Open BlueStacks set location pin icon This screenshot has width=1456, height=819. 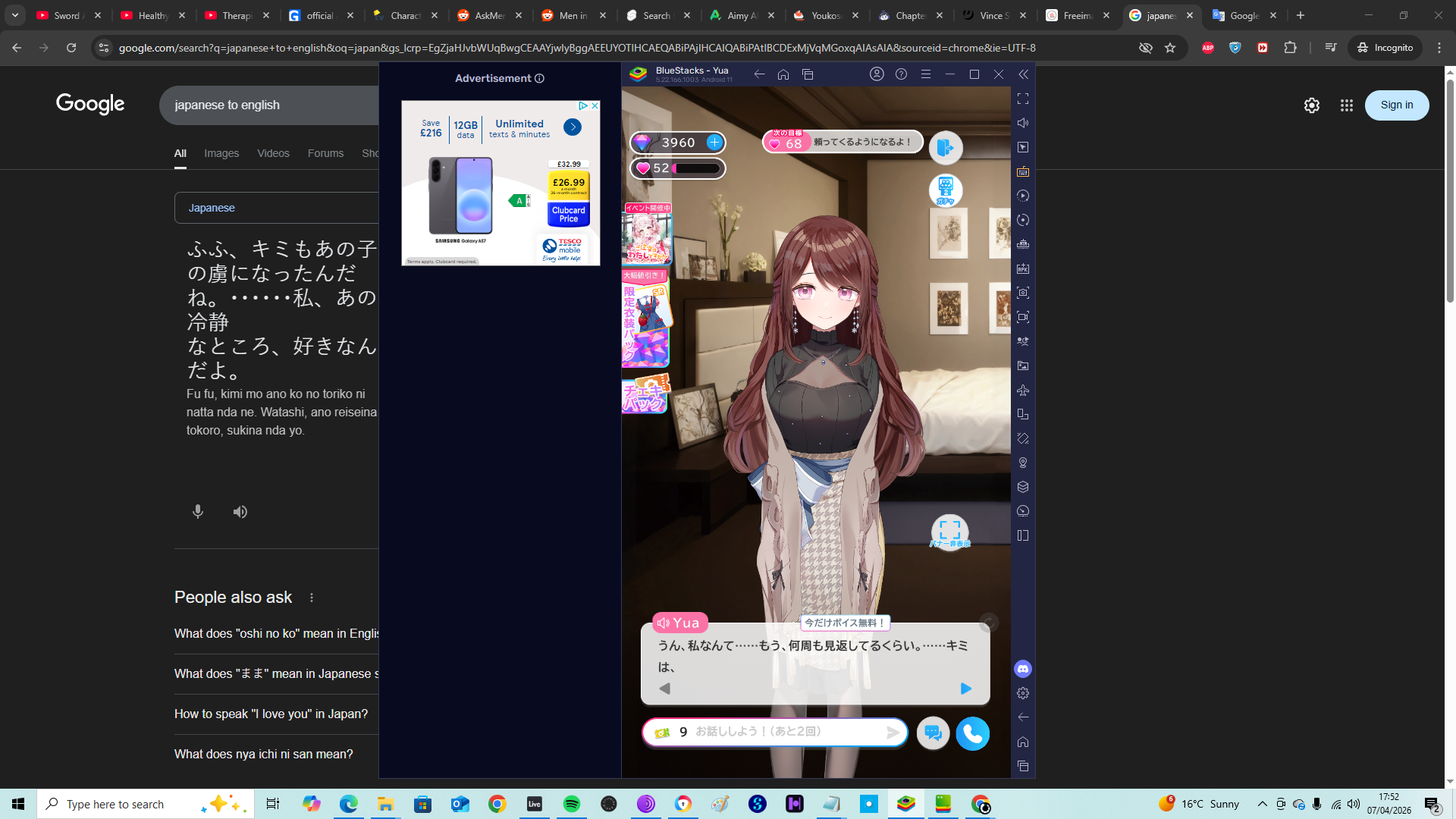(x=1023, y=463)
